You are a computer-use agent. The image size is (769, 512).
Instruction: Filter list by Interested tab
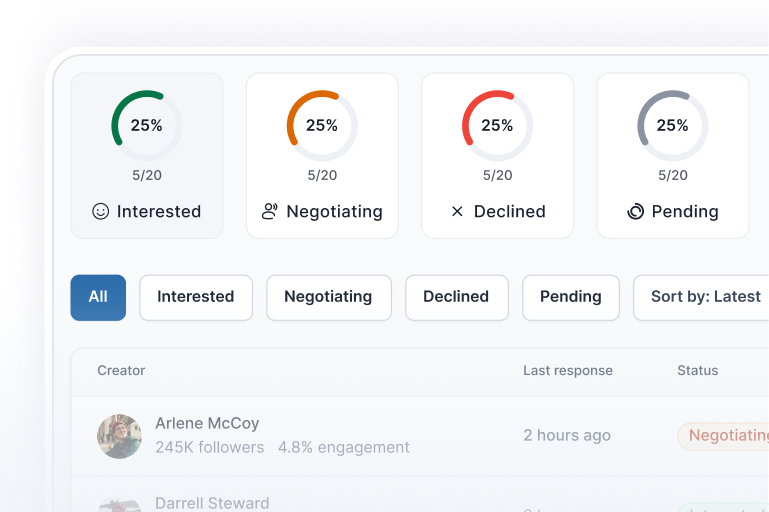[196, 297]
